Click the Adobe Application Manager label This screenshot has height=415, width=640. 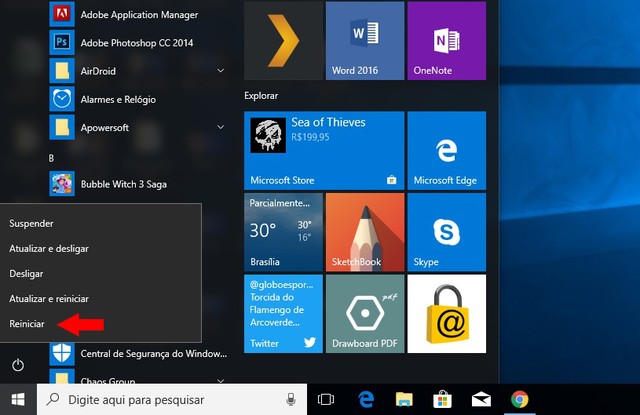tap(139, 15)
